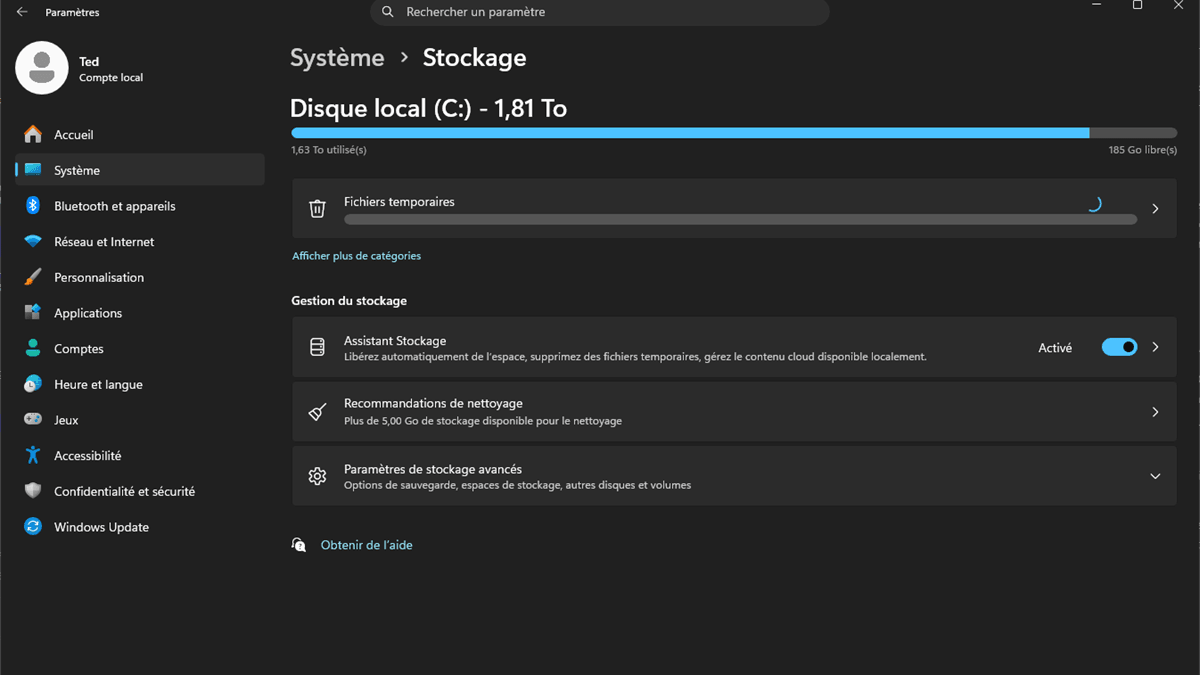The image size is (1200, 675).
Task: Open Confidentialité et sécurité in sidebar
Action: pos(140,491)
